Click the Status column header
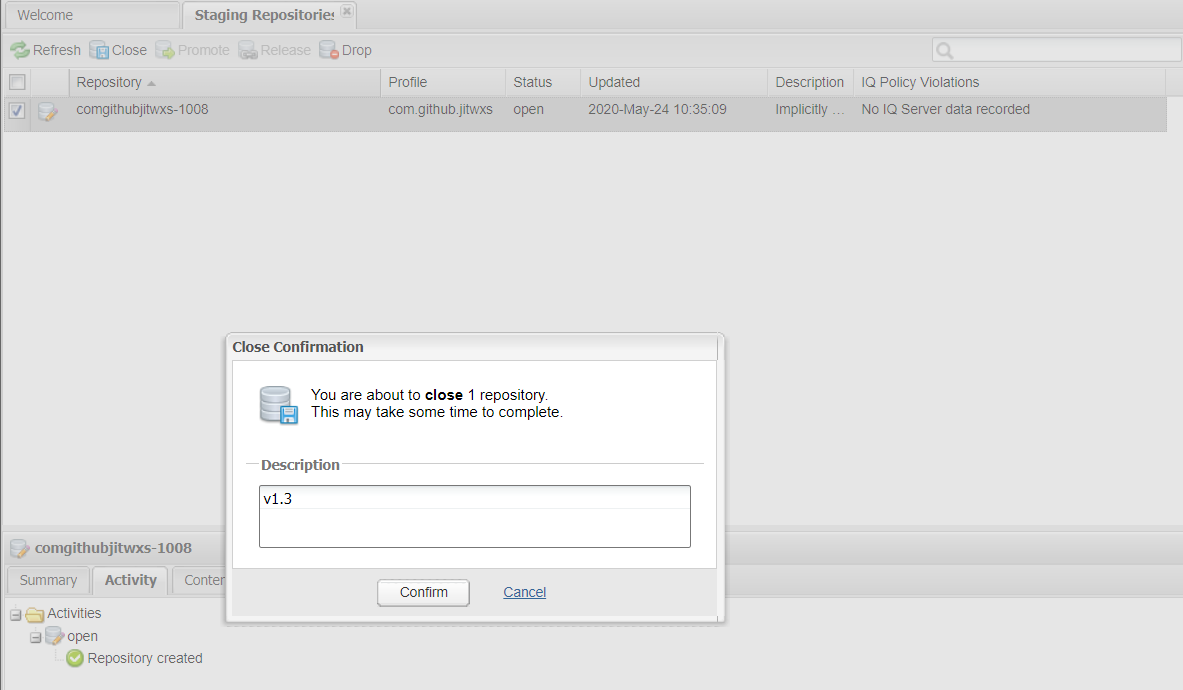Viewport: 1183px width, 690px height. (x=543, y=82)
